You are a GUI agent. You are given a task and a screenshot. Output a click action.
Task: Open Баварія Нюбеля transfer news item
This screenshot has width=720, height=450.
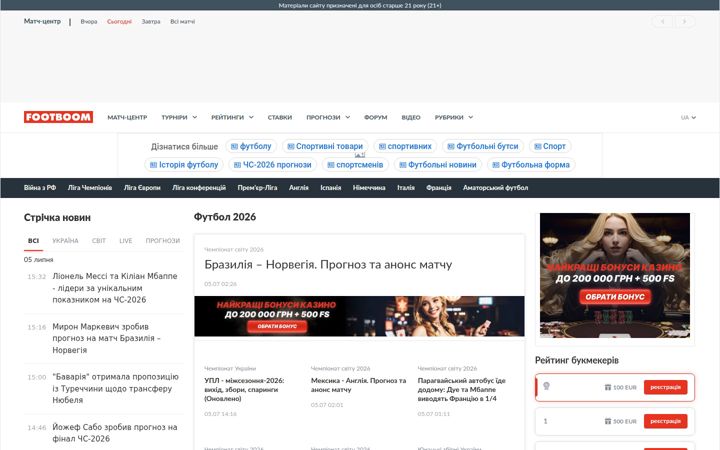click(115, 388)
